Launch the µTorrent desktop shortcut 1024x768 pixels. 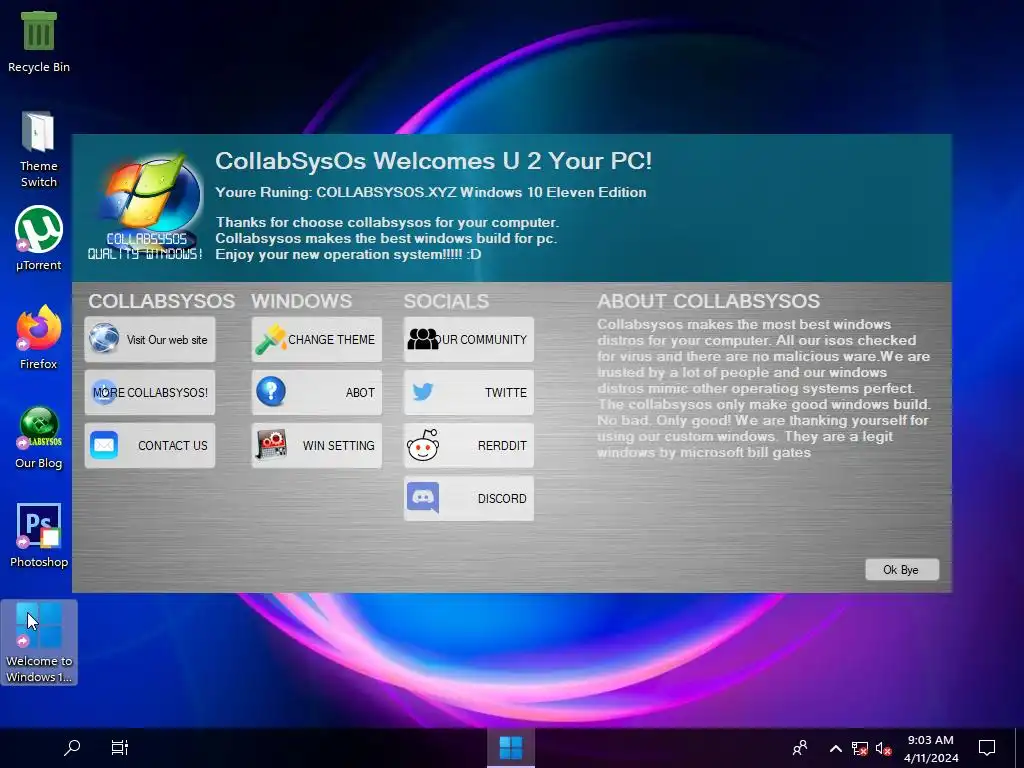click(x=39, y=239)
